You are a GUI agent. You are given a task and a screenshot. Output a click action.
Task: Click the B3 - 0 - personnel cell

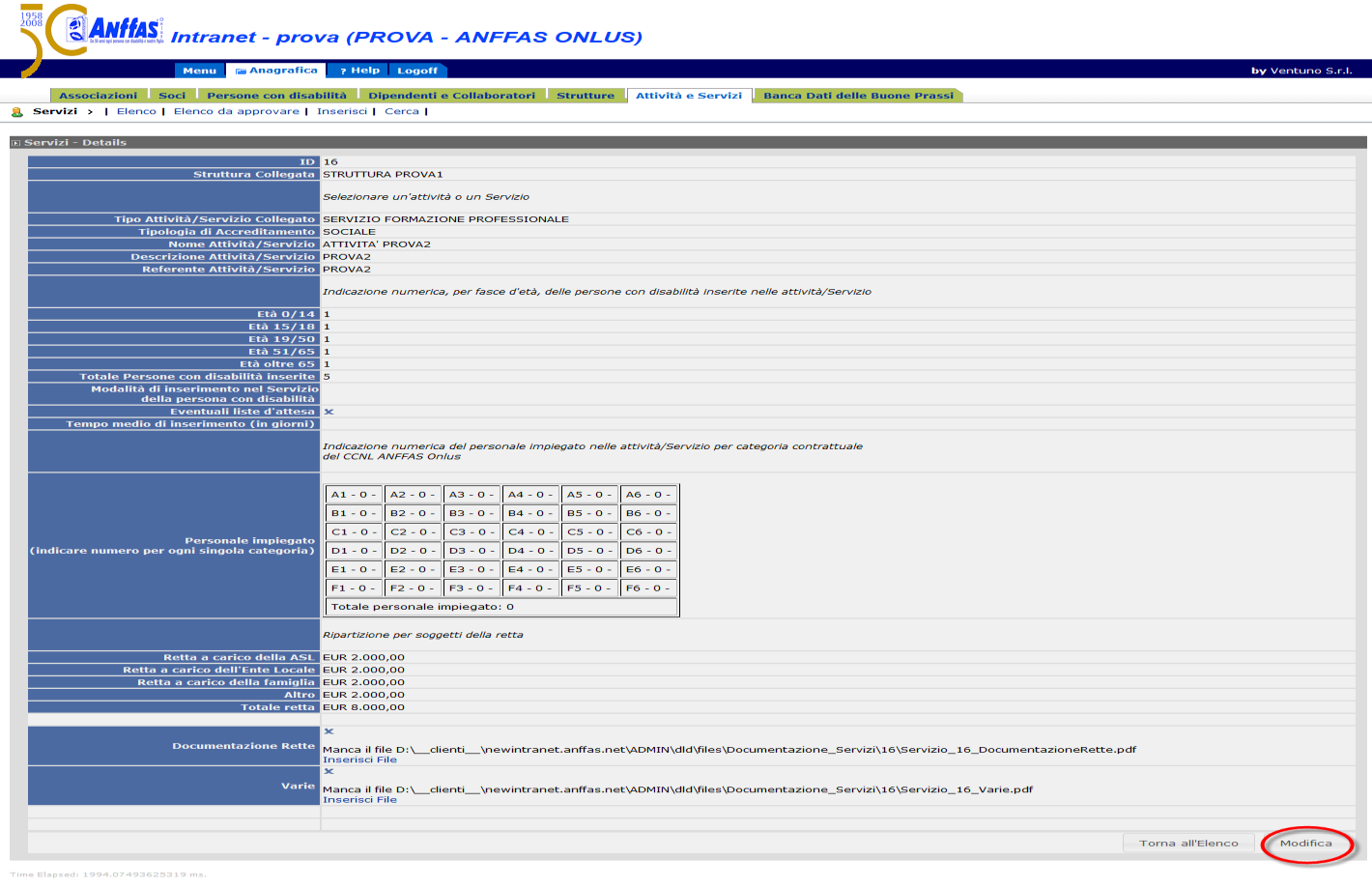coord(472,513)
